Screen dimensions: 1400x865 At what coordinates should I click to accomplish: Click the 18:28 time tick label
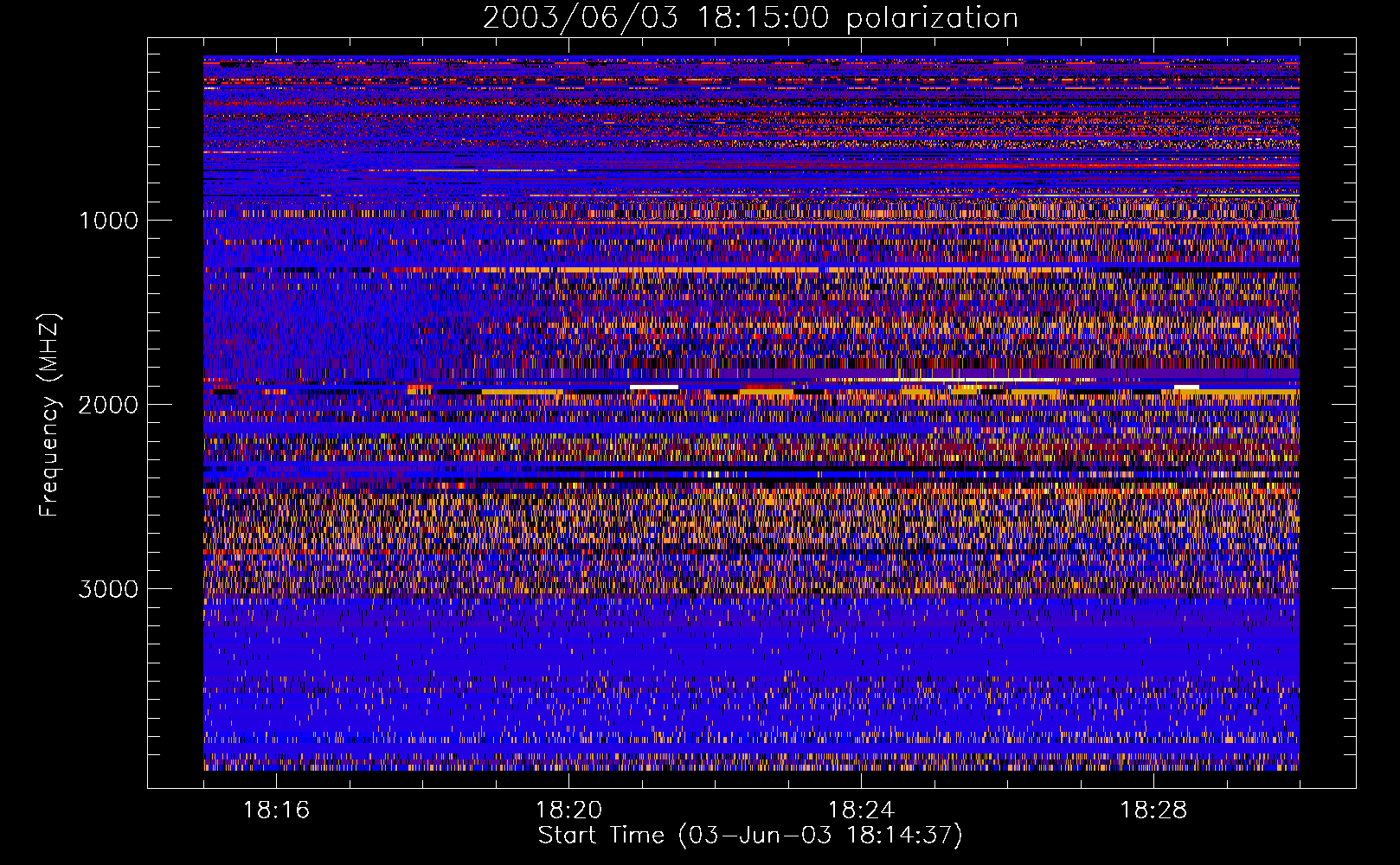[x=1153, y=810]
